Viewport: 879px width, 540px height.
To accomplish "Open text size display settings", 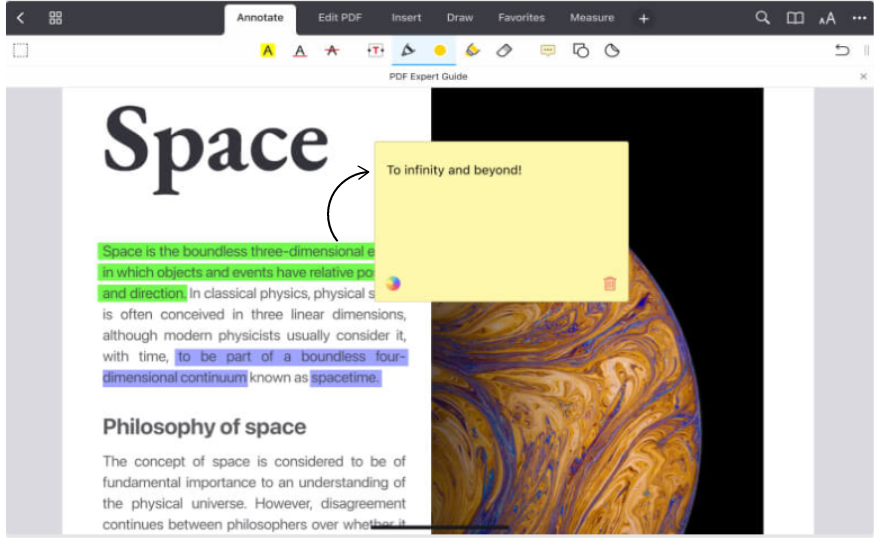I will tap(827, 18).
